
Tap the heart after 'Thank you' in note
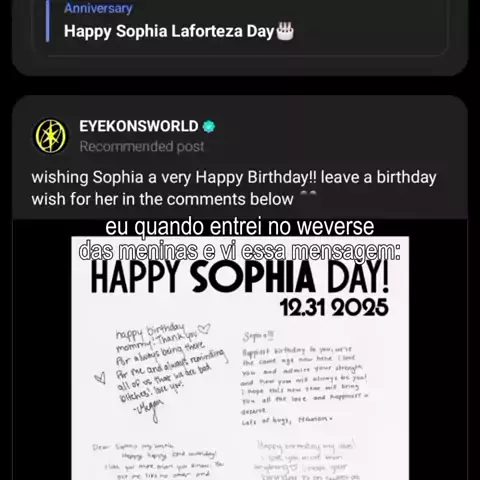pyautogui.click(x=204, y=329)
